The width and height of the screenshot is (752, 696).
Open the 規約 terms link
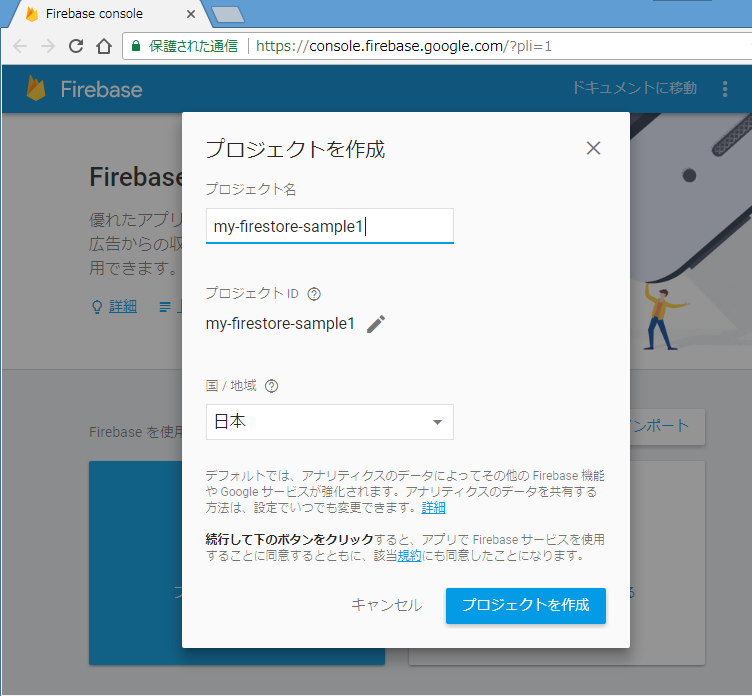point(409,555)
